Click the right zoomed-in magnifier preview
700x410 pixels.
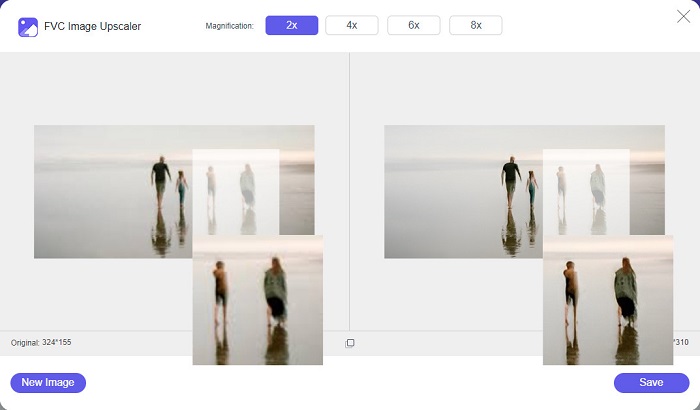click(607, 300)
